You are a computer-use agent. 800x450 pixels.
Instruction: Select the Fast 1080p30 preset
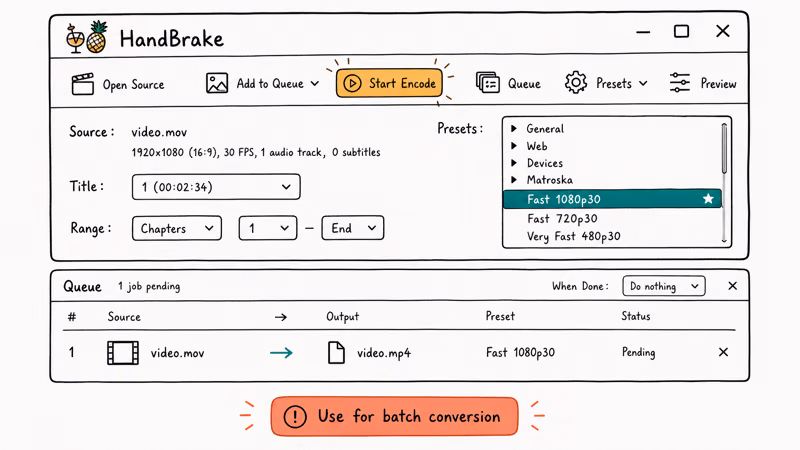[612, 199]
